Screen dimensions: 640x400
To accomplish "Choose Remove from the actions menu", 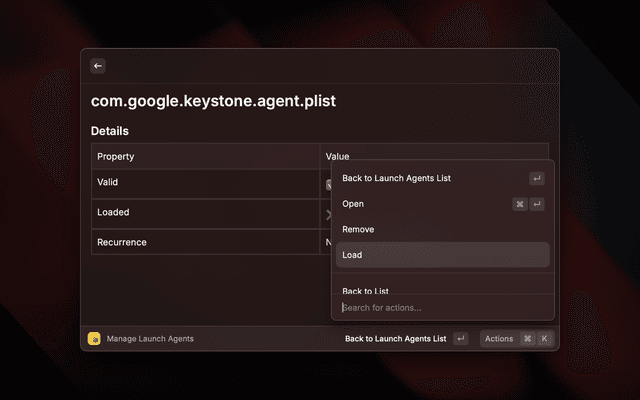I will pos(358,230).
